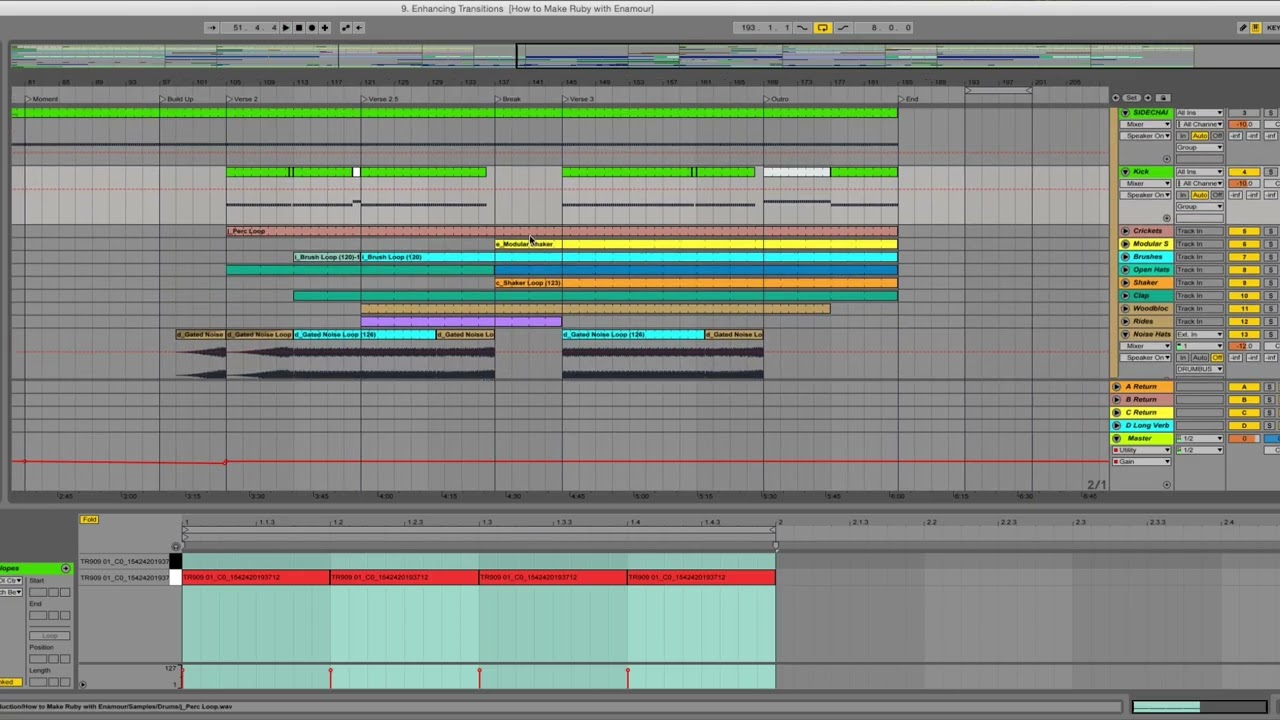Click the Arrangement Record button
This screenshot has height=720, width=1280.
tap(311, 28)
